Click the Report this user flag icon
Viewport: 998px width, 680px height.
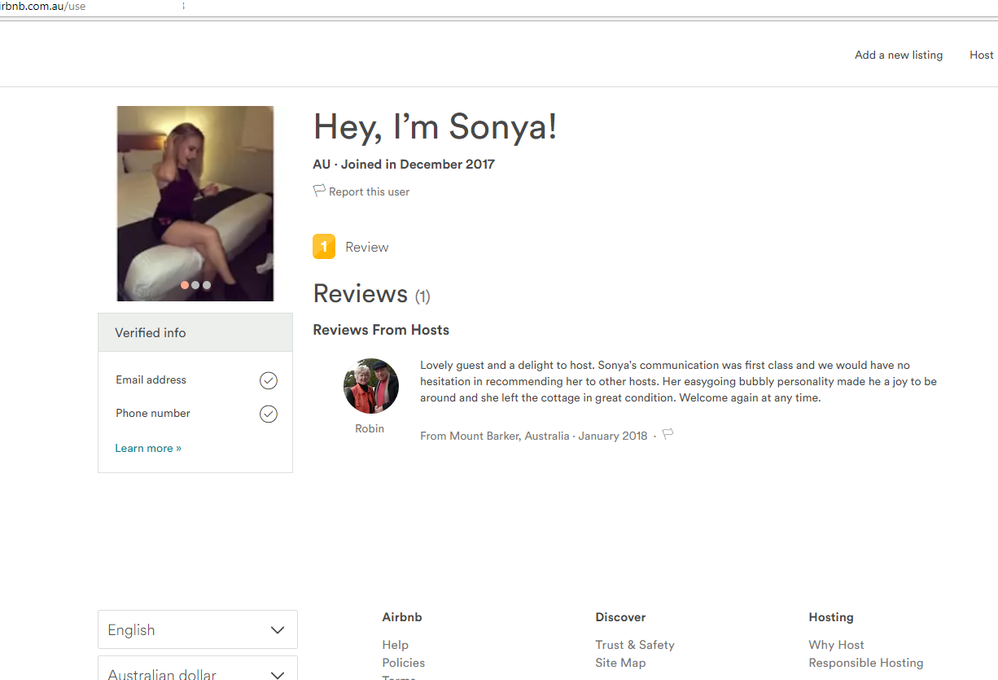coord(319,190)
